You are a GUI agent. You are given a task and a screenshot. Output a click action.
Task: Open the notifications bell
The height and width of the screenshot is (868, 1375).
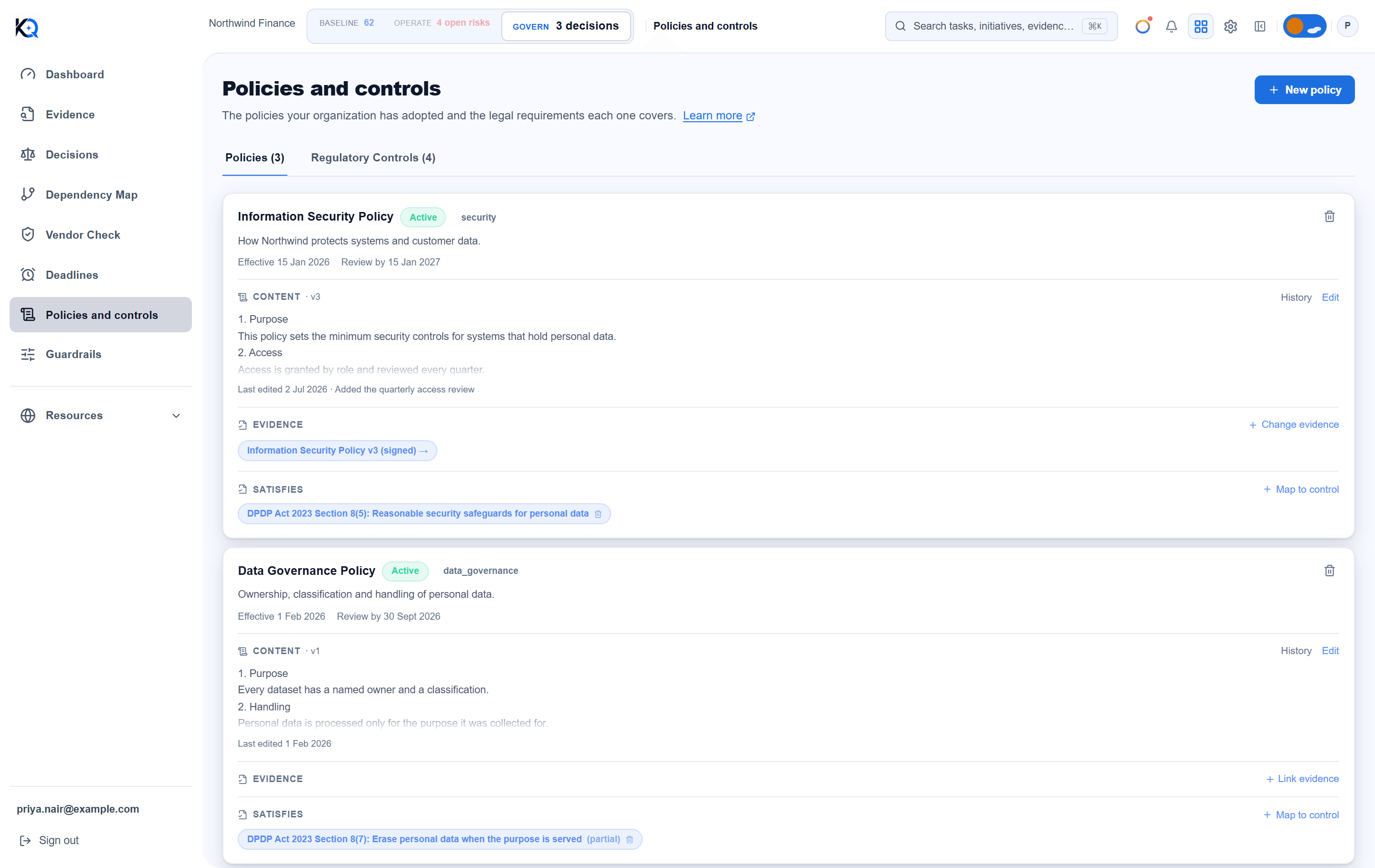tap(1171, 26)
